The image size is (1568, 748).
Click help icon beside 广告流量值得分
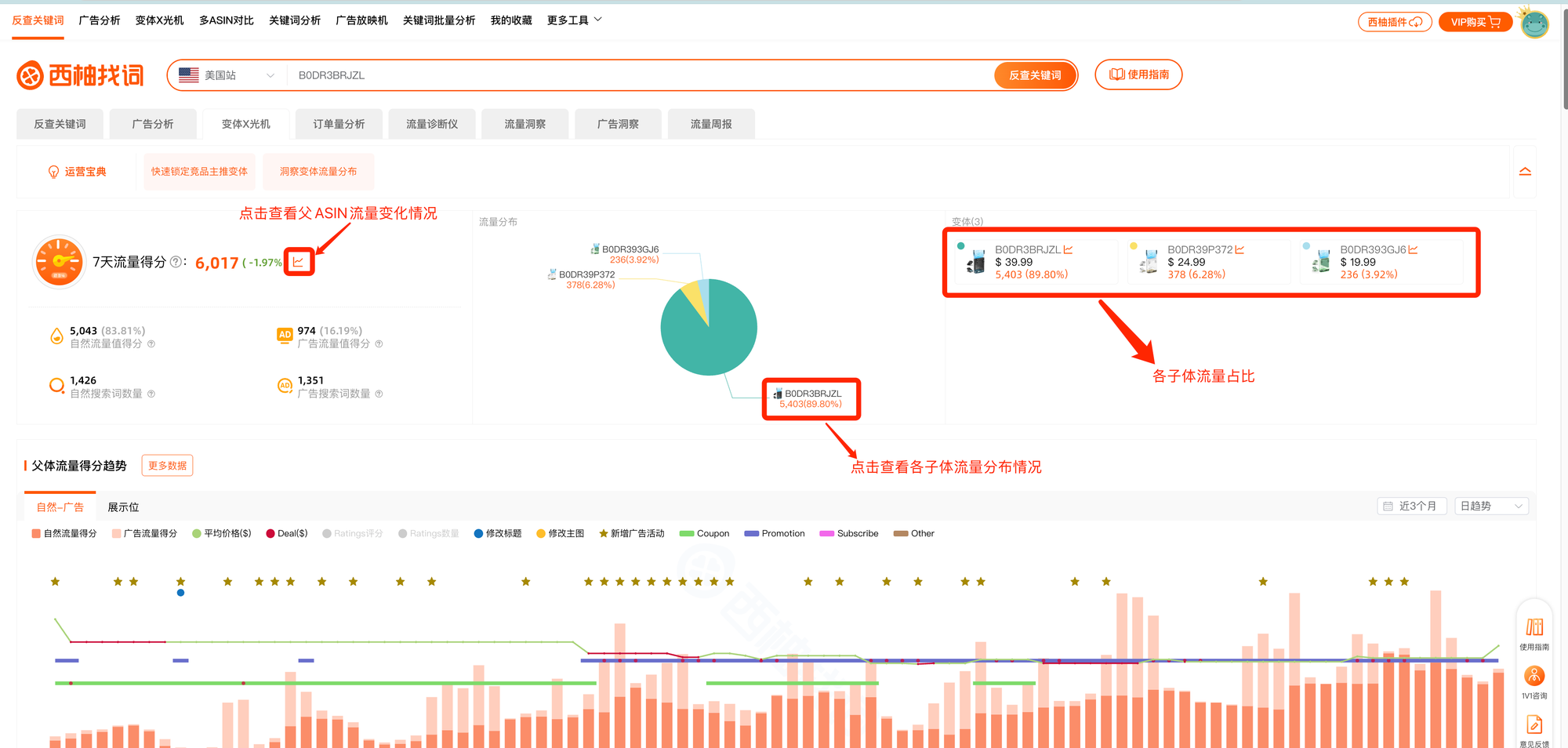pos(379,344)
